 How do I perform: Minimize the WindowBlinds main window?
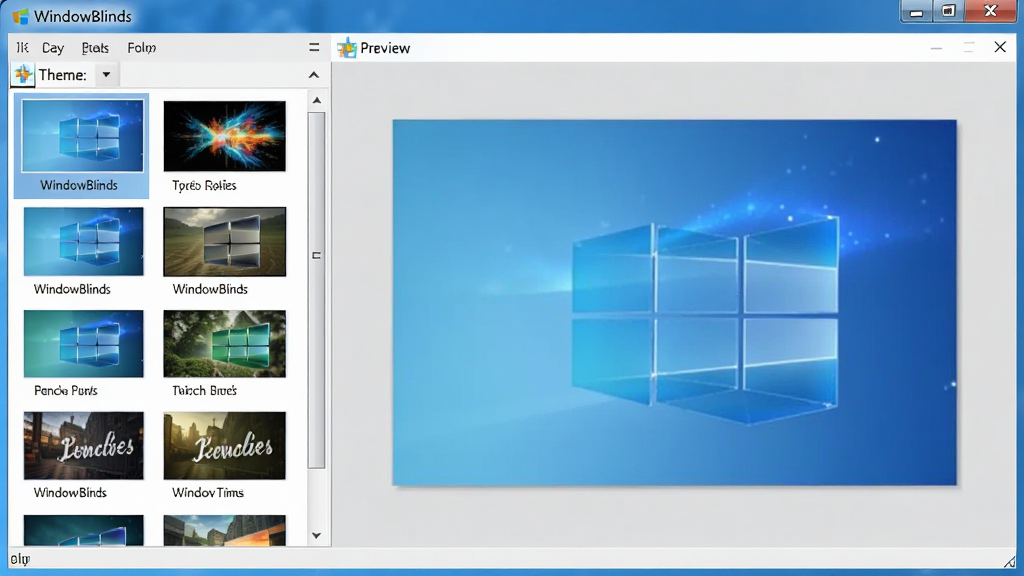916,12
